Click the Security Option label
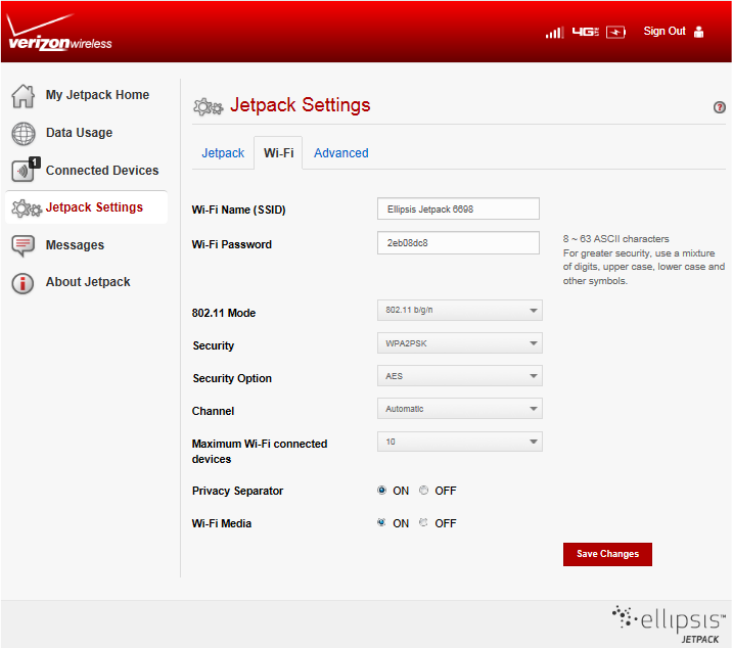 (x=232, y=378)
